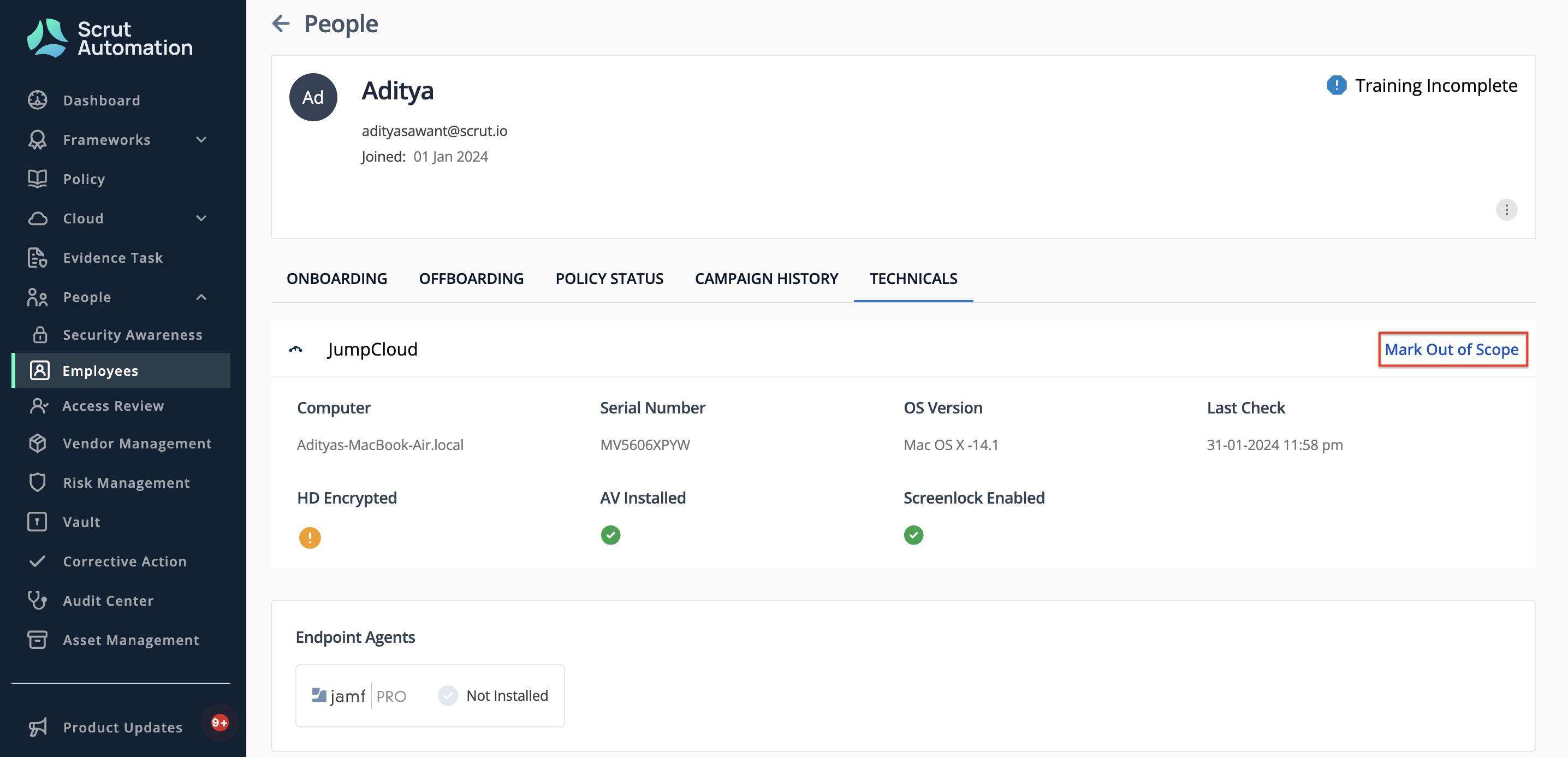Click the Policy book icon
Screen dimensions: 1568x757
38,179
